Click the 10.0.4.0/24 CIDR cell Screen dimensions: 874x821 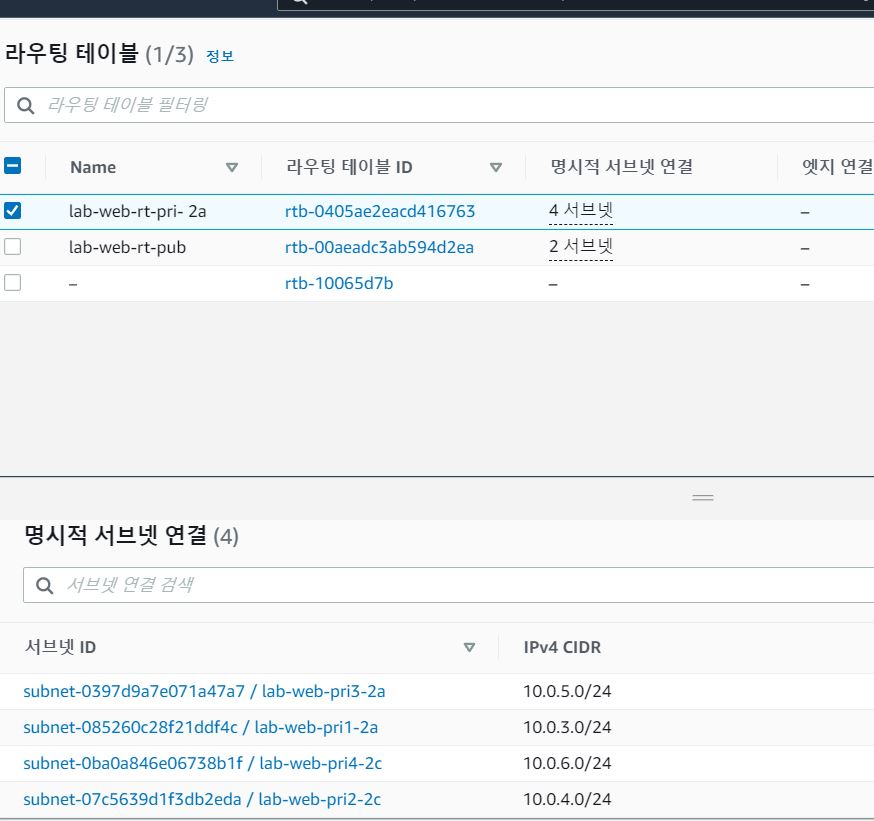pos(567,799)
